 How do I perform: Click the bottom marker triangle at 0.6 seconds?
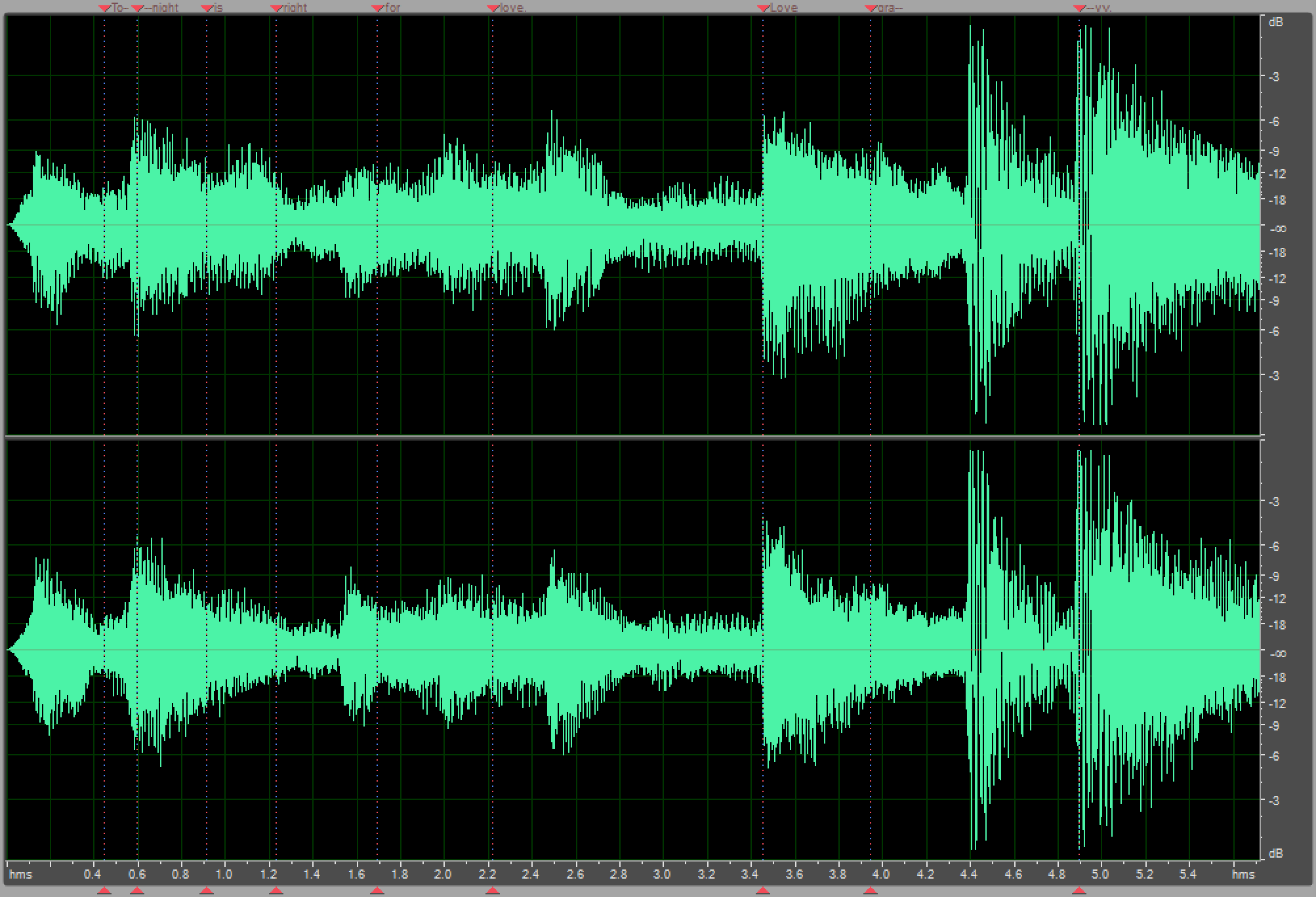[137, 890]
